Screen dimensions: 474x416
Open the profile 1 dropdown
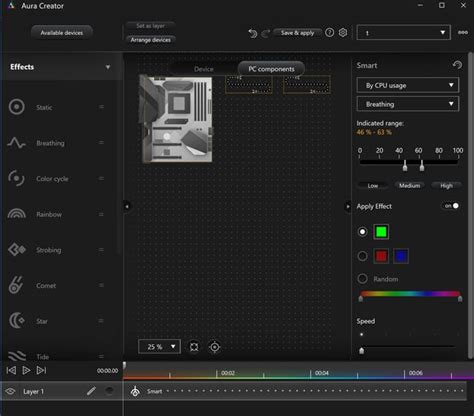403,33
